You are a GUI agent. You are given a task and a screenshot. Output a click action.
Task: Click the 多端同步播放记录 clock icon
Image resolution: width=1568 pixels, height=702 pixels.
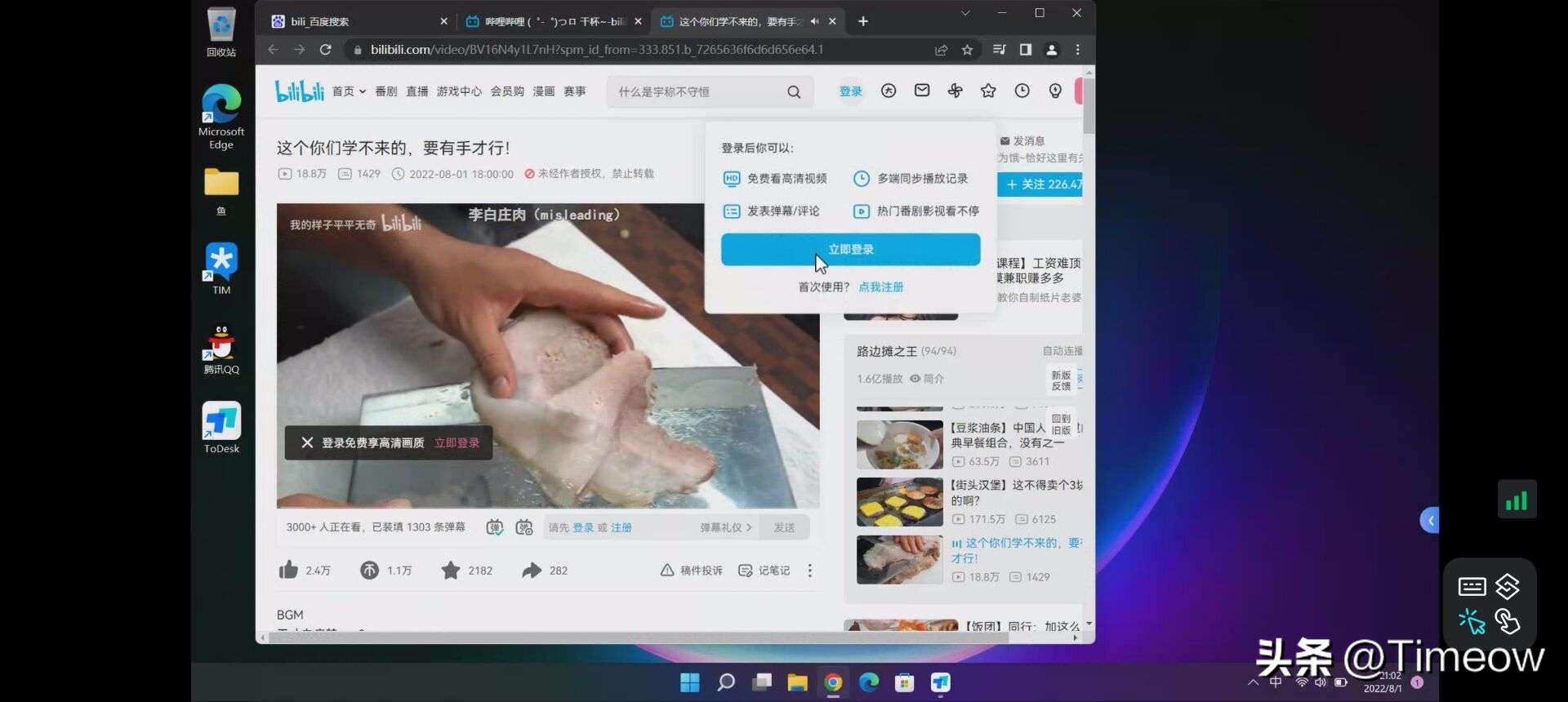[861, 179]
